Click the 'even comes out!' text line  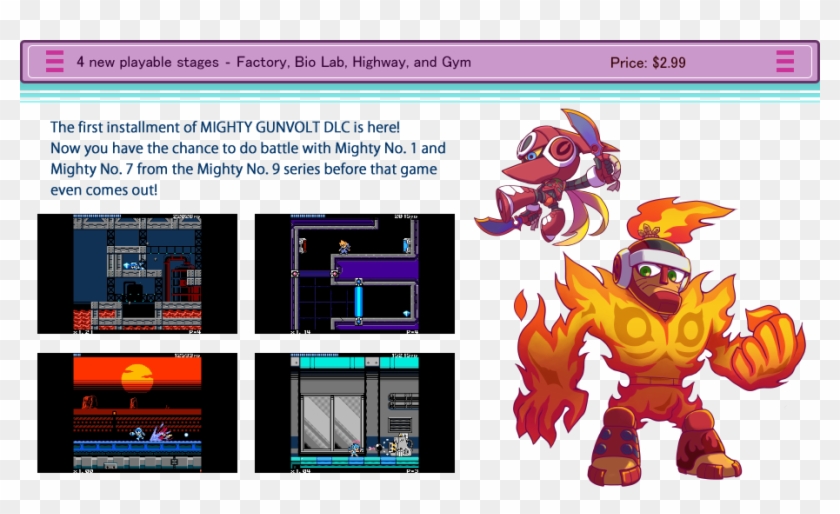(x=104, y=190)
